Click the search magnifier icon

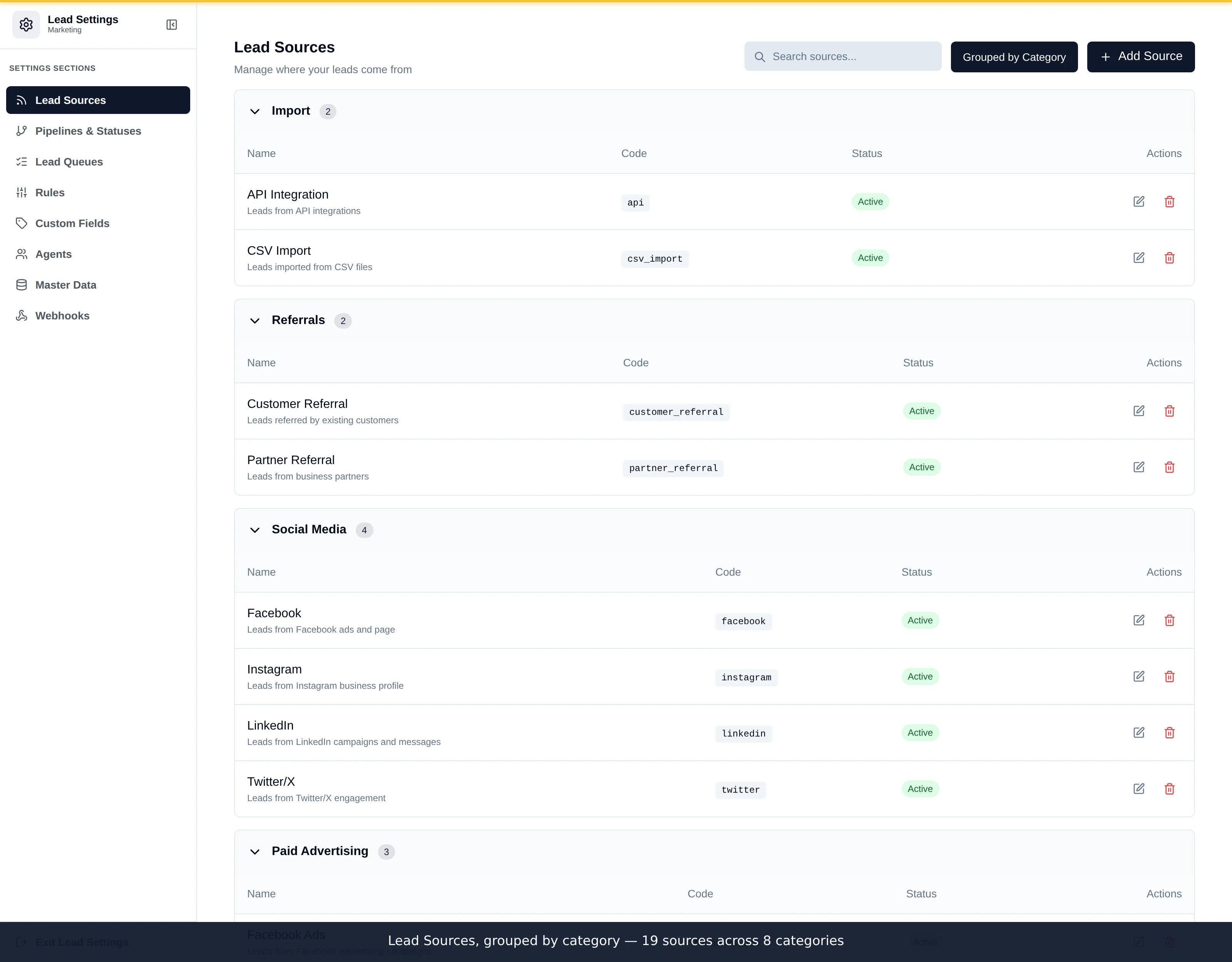point(760,57)
